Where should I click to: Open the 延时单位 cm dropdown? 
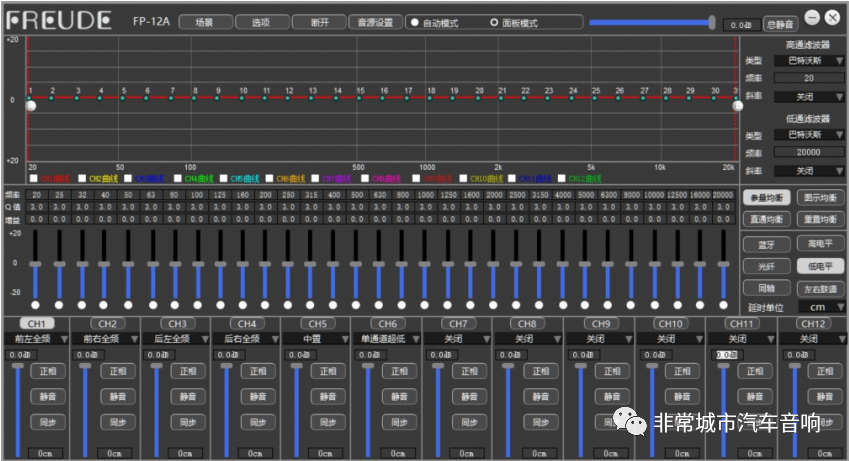coord(820,307)
